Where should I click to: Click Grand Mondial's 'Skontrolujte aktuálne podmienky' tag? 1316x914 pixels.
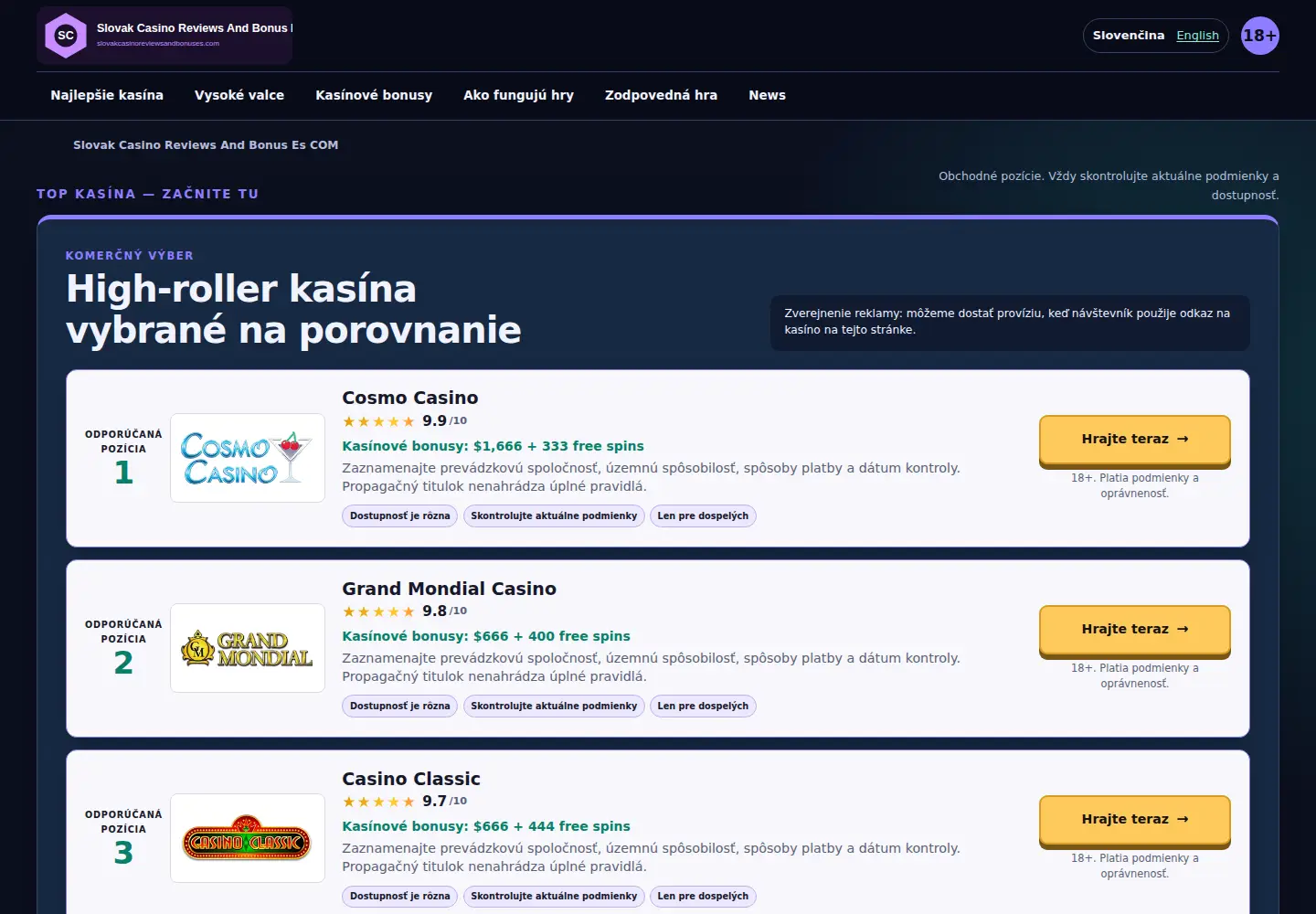pos(554,707)
